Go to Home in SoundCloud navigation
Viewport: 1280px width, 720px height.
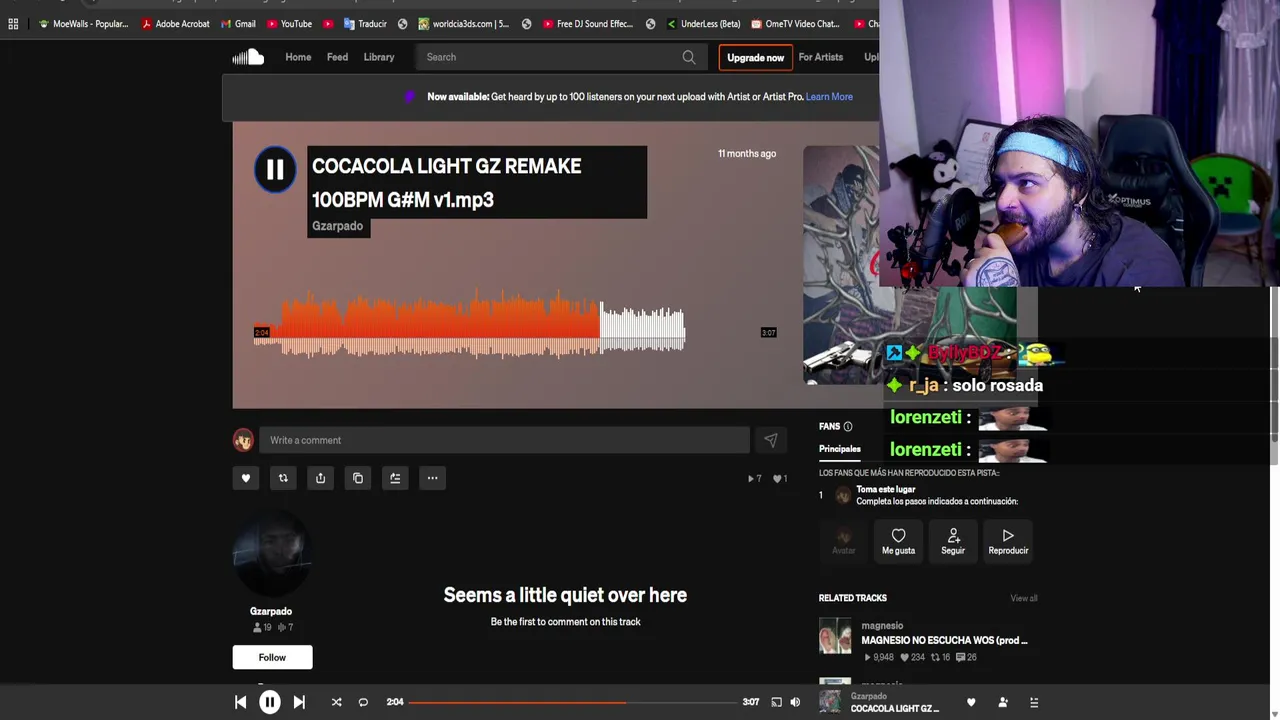298,57
